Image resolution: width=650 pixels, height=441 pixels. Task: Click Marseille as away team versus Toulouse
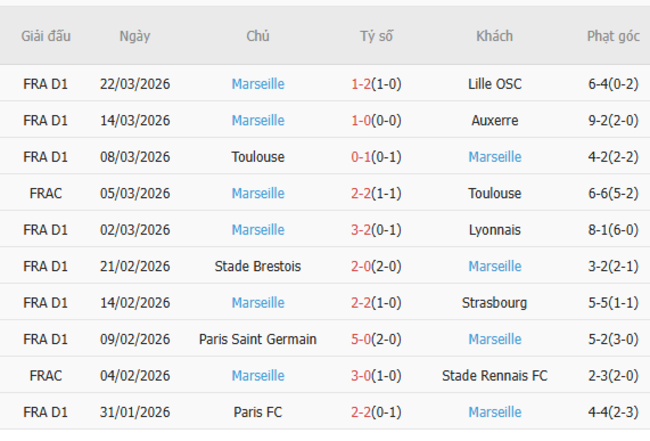tap(494, 157)
